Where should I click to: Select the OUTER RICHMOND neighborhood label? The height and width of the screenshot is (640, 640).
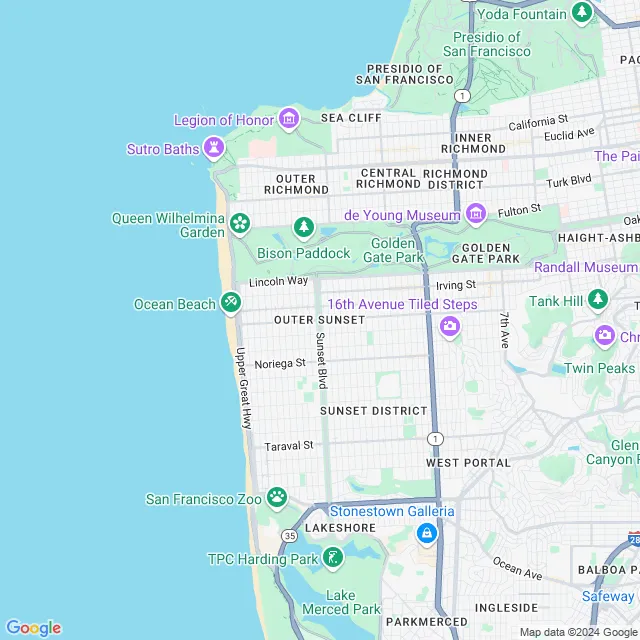[296, 184]
